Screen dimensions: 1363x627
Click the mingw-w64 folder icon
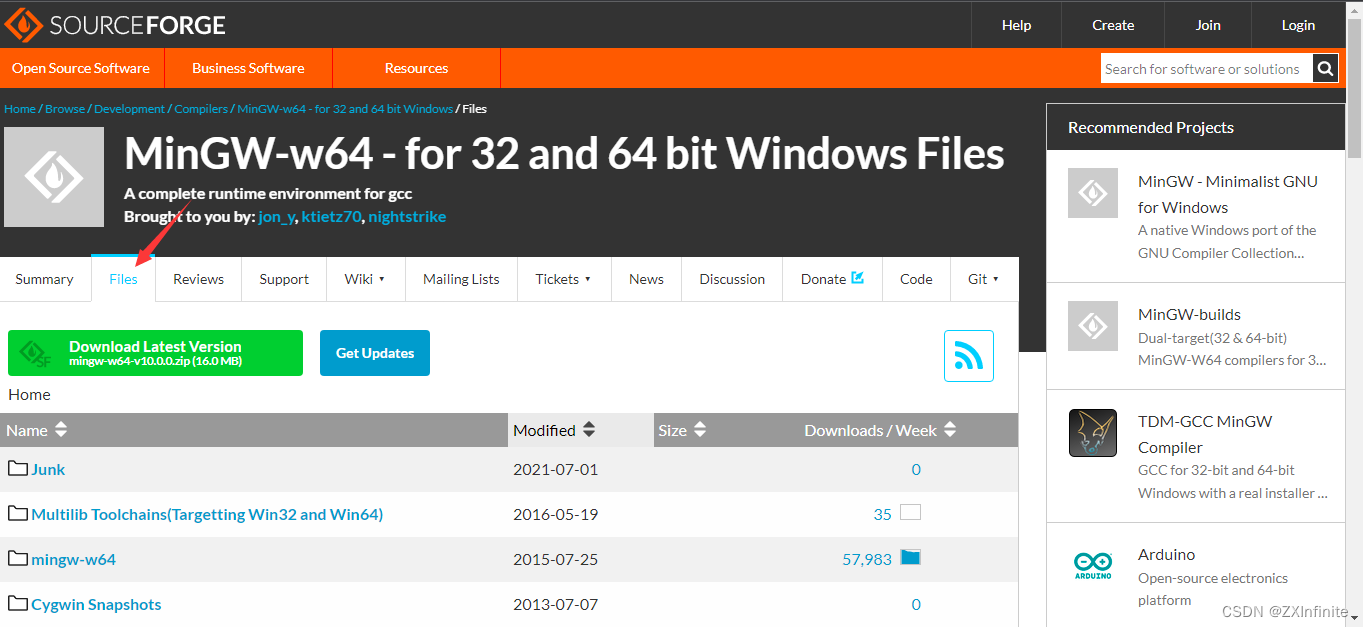[18, 558]
